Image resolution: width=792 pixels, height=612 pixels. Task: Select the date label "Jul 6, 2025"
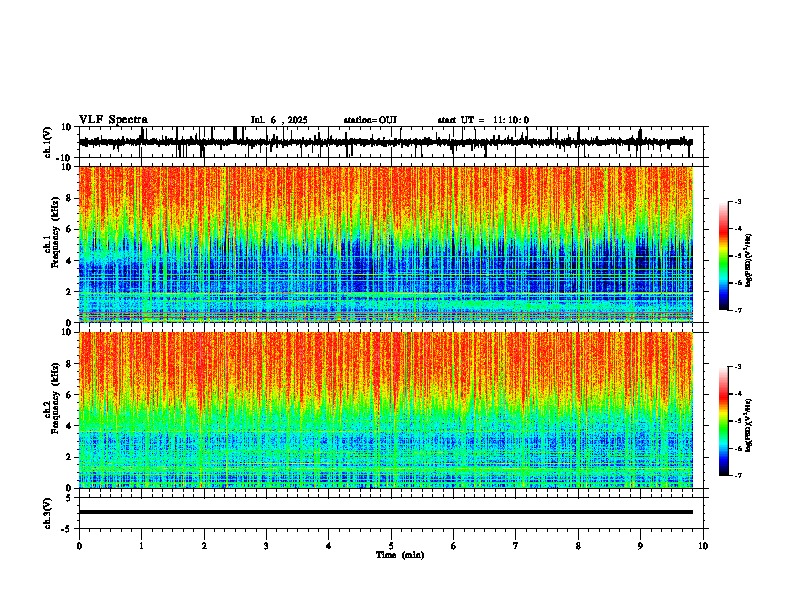pyautogui.click(x=279, y=120)
